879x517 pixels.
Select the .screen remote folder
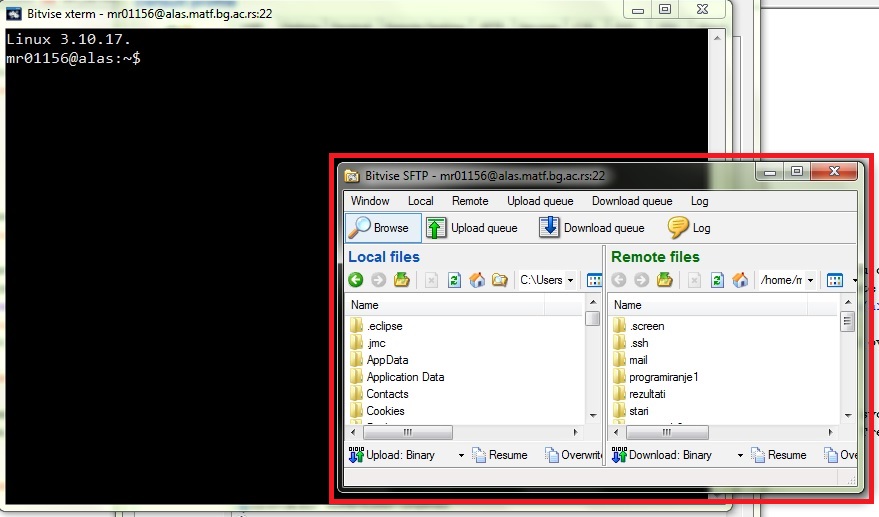(x=639, y=326)
